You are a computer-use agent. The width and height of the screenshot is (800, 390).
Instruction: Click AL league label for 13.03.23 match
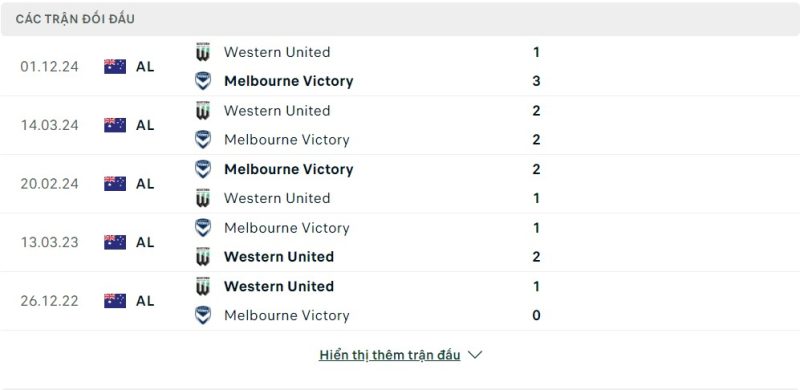click(x=145, y=242)
